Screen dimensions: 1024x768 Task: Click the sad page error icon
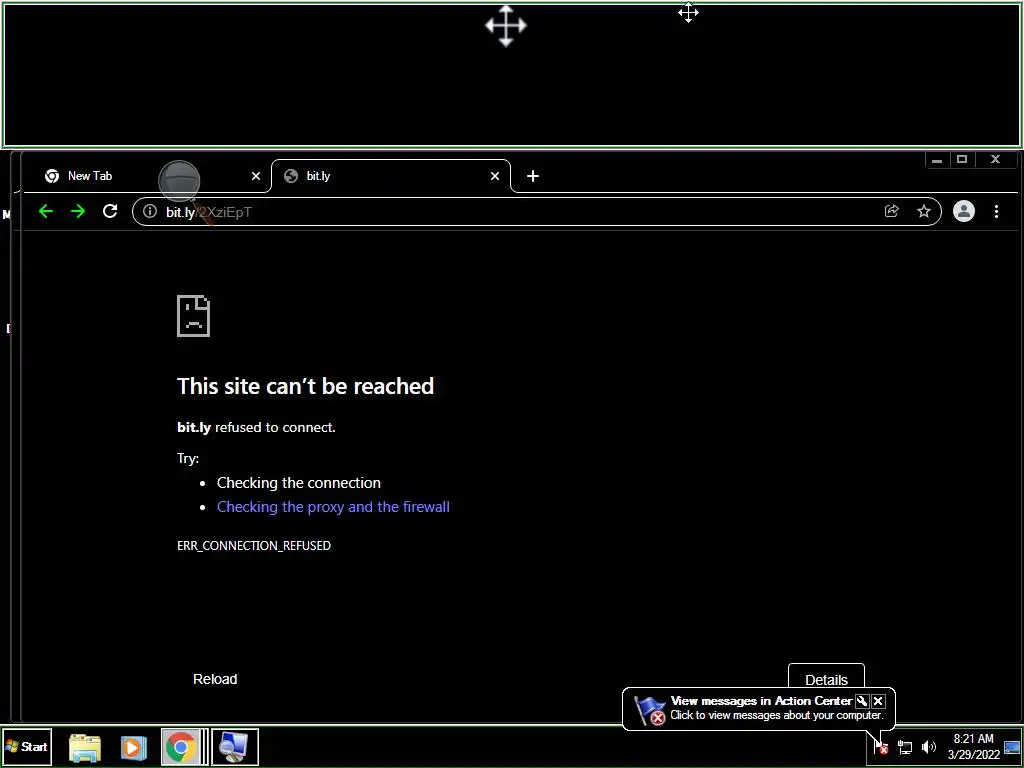pyautogui.click(x=193, y=316)
